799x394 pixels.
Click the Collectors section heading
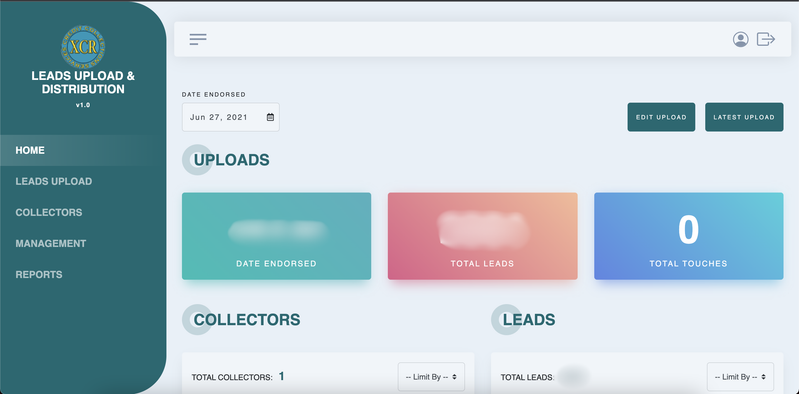[x=247, y=320]
